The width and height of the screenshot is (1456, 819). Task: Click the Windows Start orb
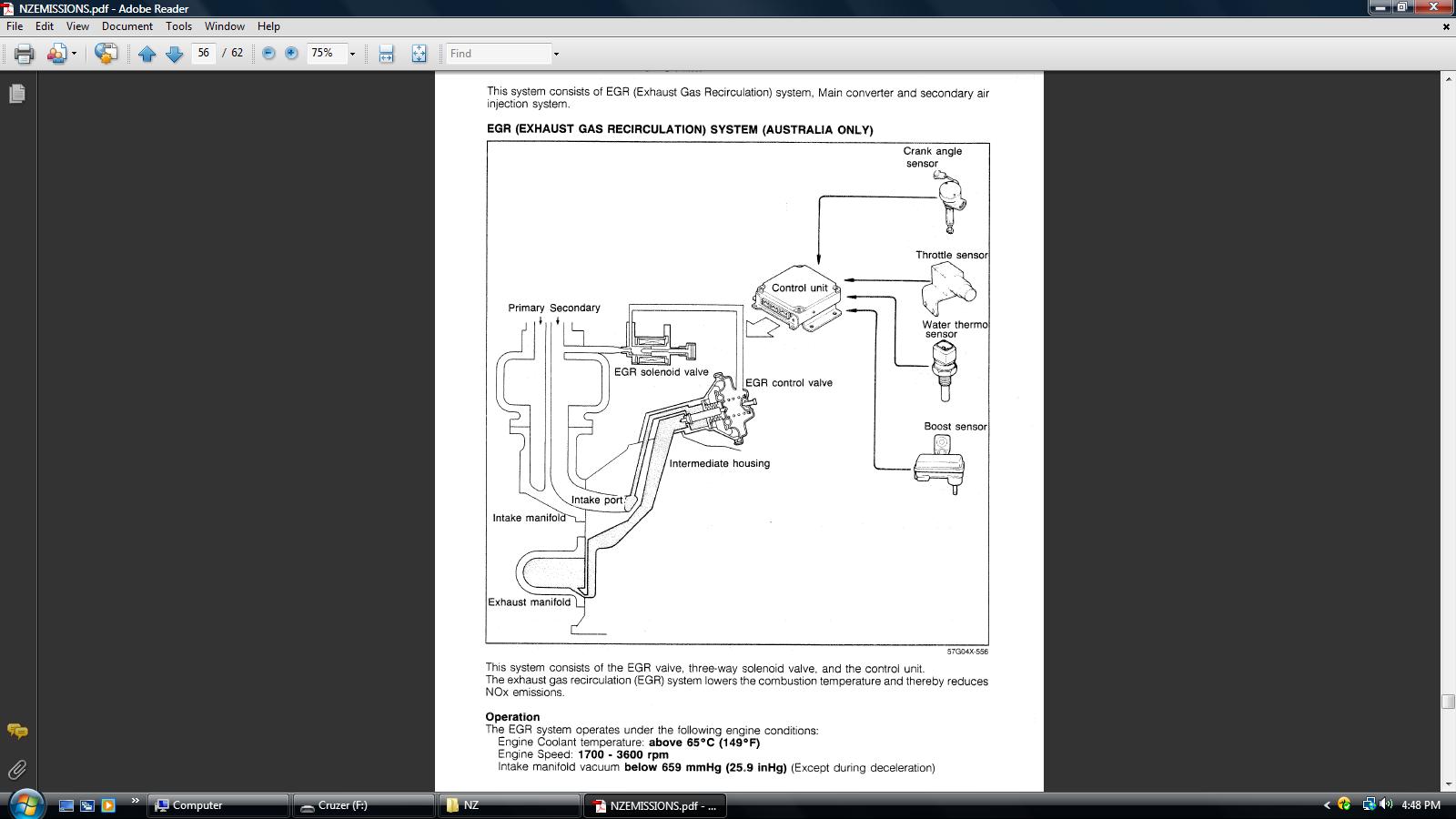(25, 804)
